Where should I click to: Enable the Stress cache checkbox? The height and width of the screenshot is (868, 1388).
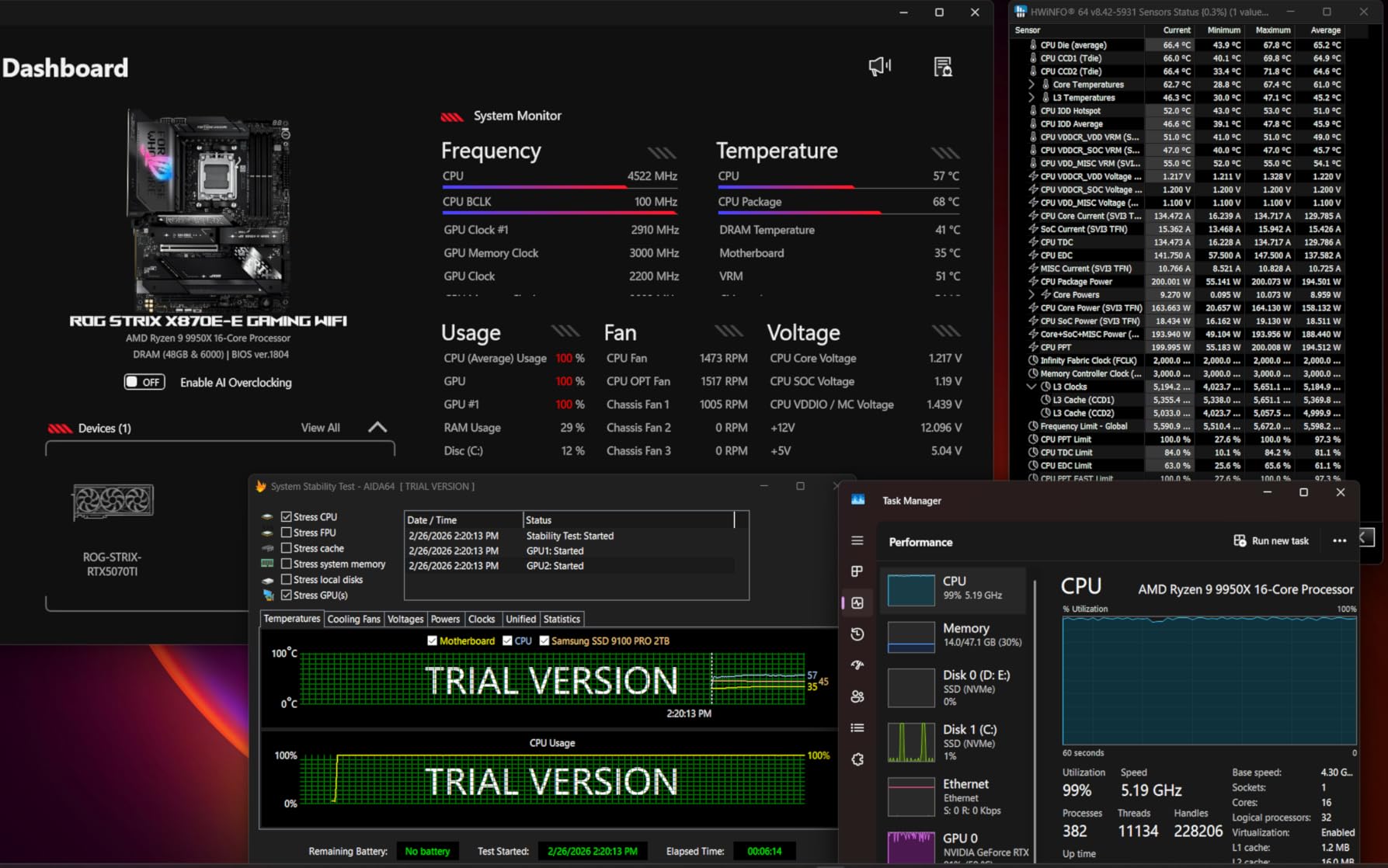(287, 548)
